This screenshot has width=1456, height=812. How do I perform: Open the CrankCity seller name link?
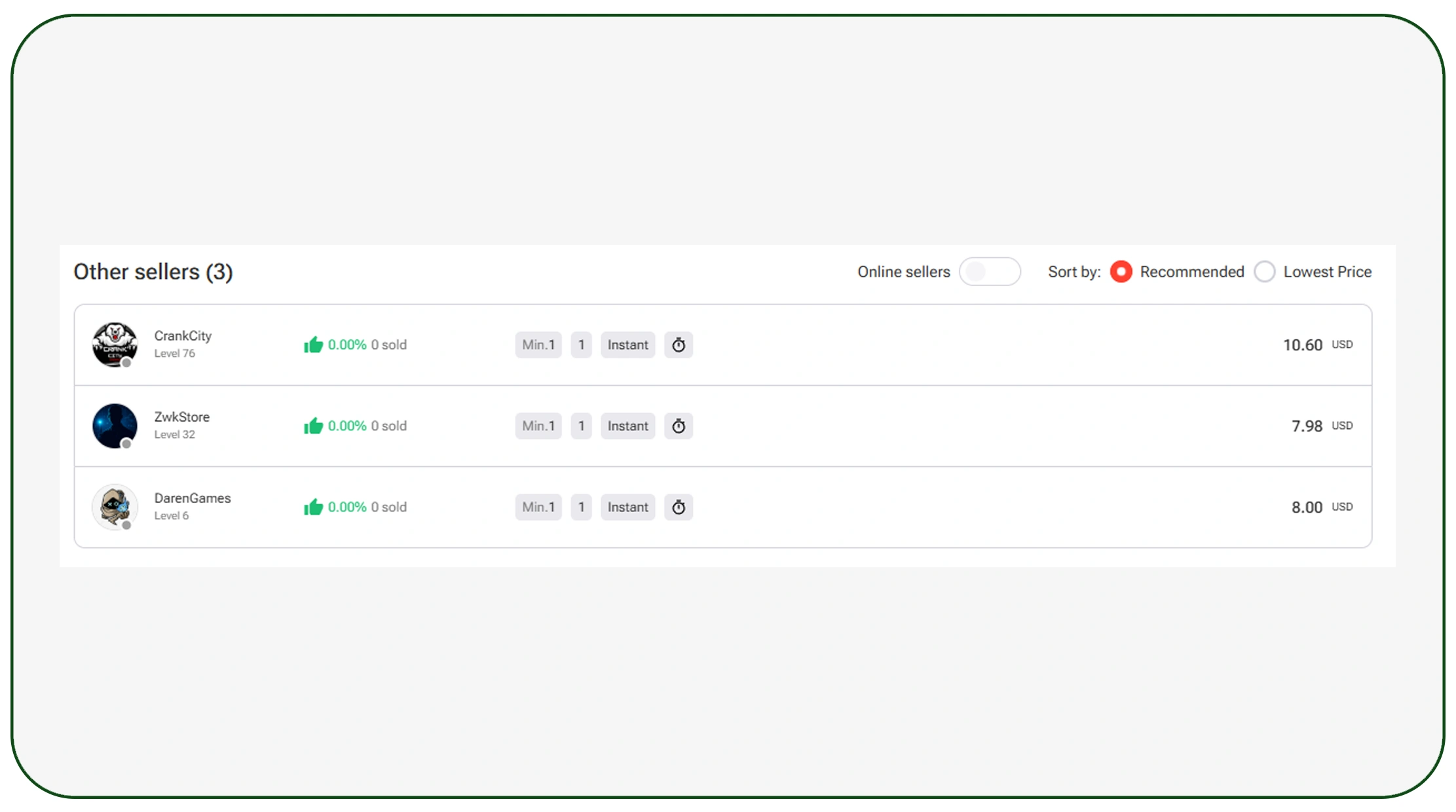click(183, 336)
